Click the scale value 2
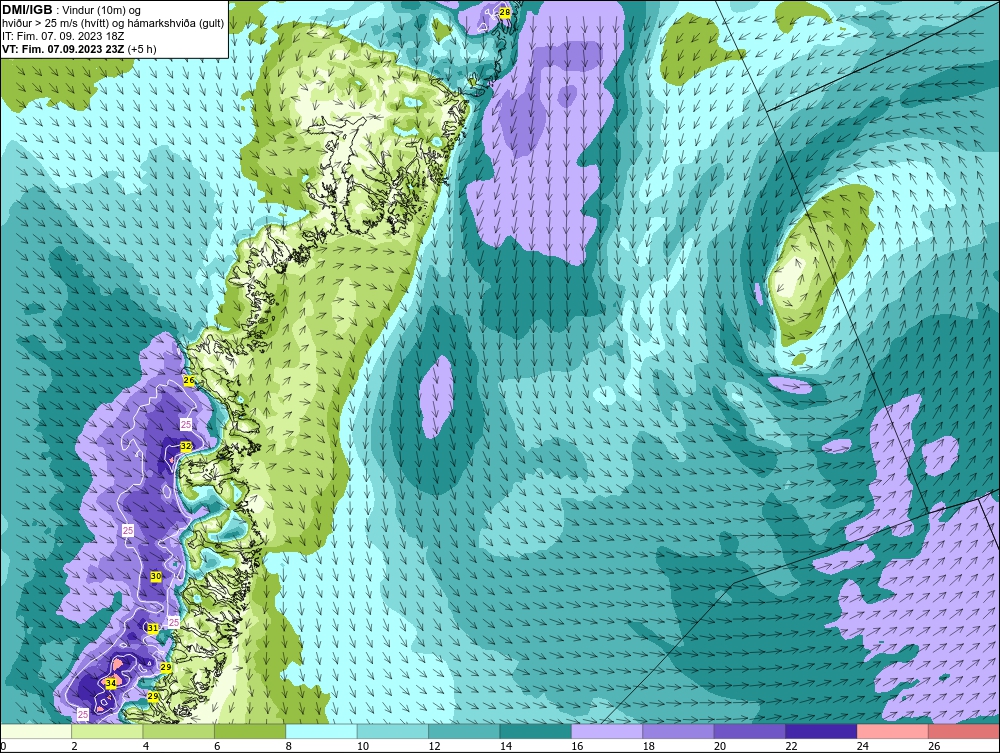1000x753 pixels. (x=75, y=746)
